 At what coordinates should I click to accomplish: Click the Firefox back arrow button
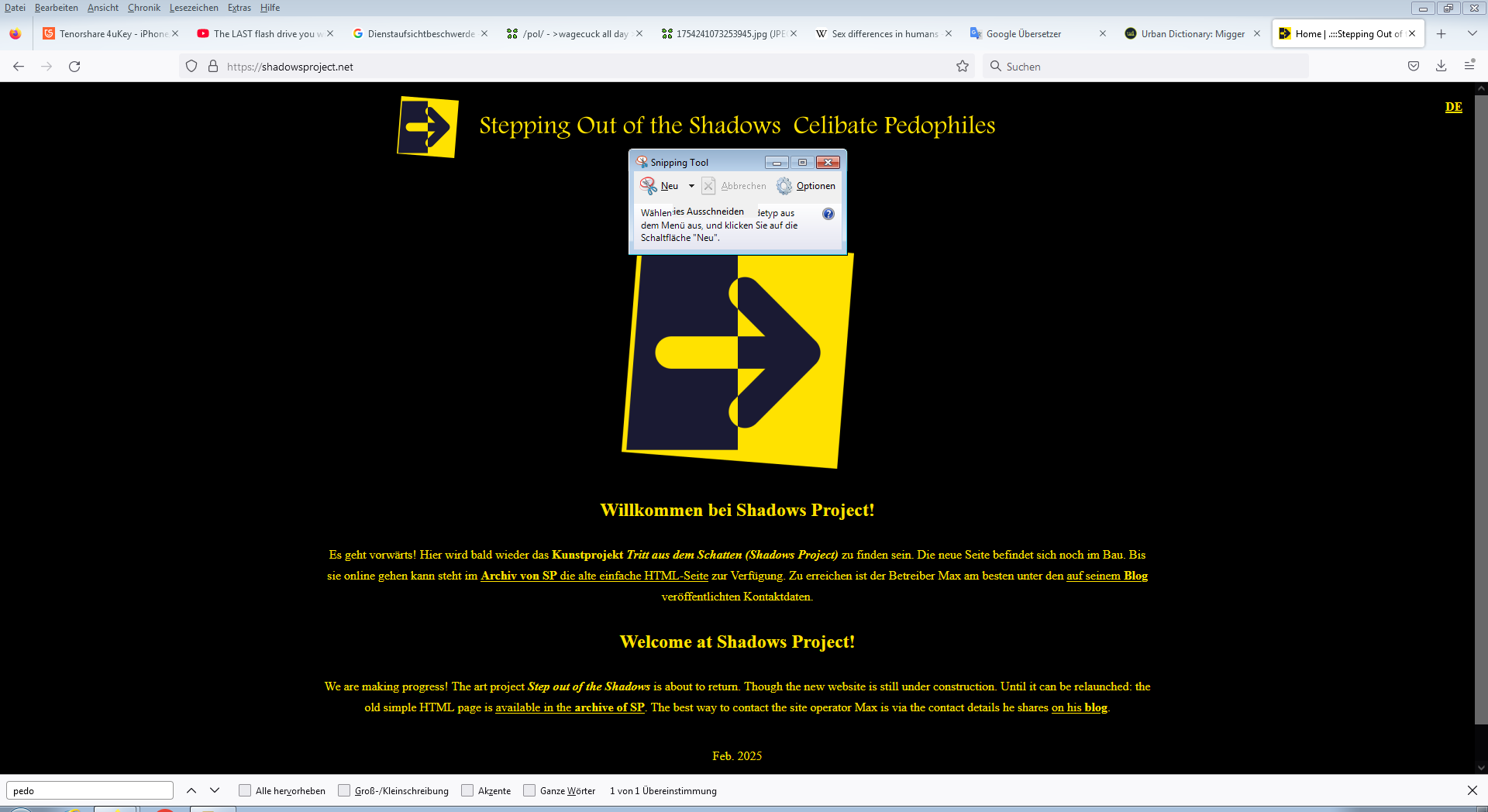[x=19, y=67]
